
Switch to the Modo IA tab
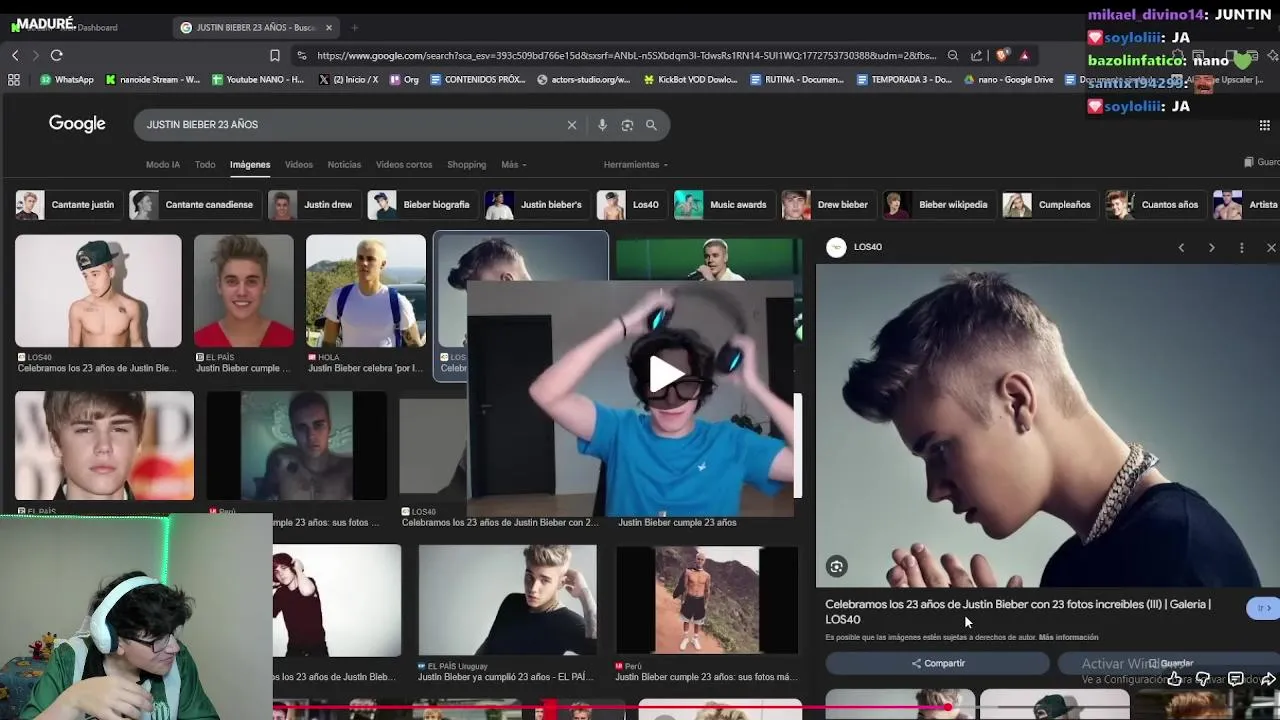pos(163,164)
